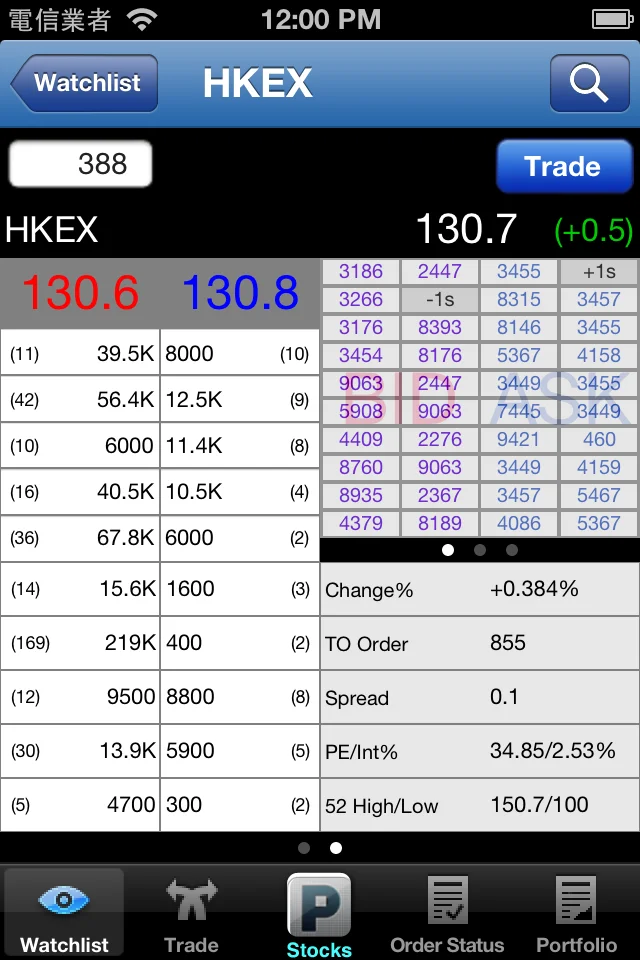This screenshot has width=640, height=960.
Task: Select broker code 8315
Action: coord(519,299)
